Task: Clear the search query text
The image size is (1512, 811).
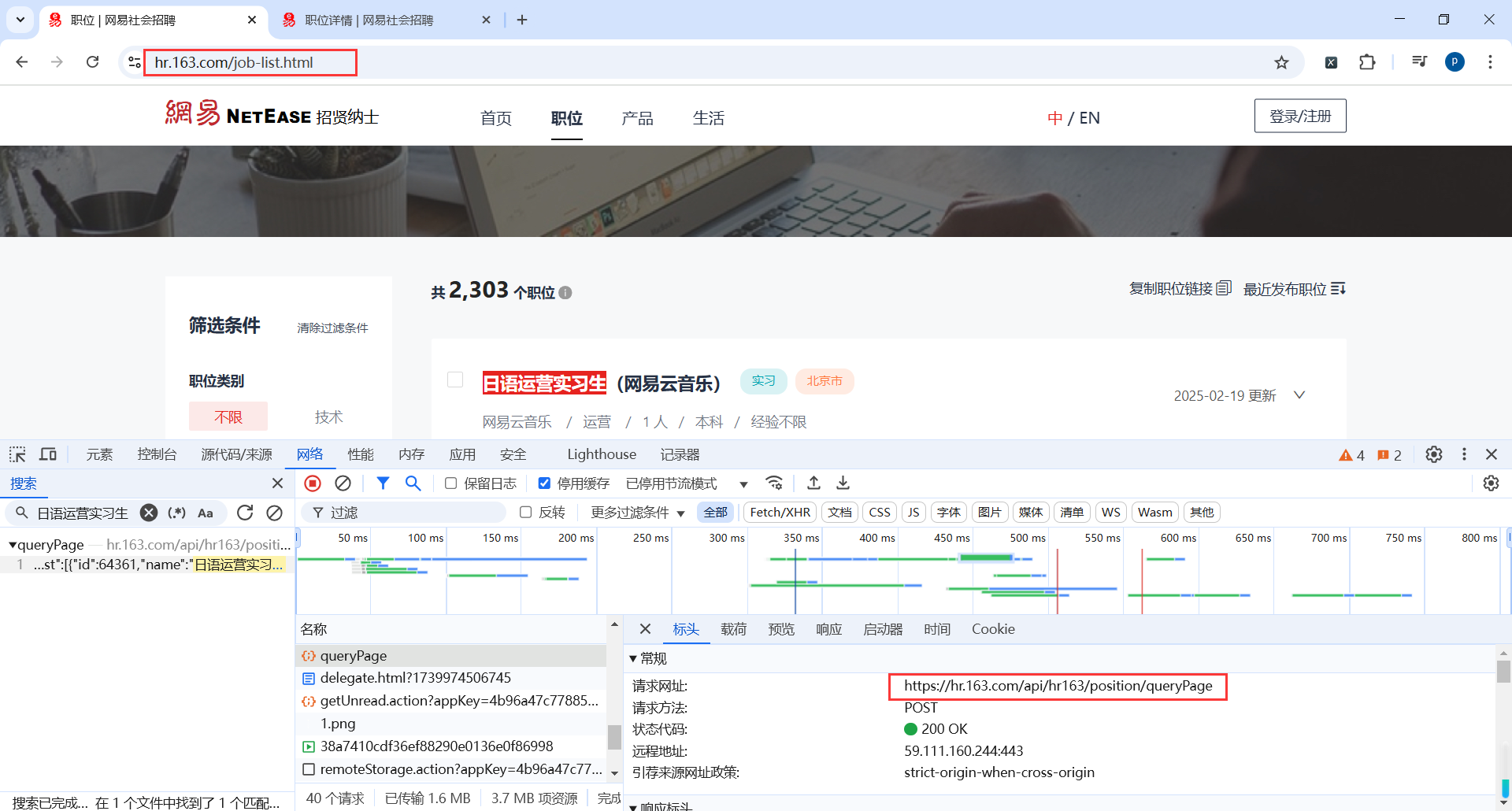Action: pos(149,513)
